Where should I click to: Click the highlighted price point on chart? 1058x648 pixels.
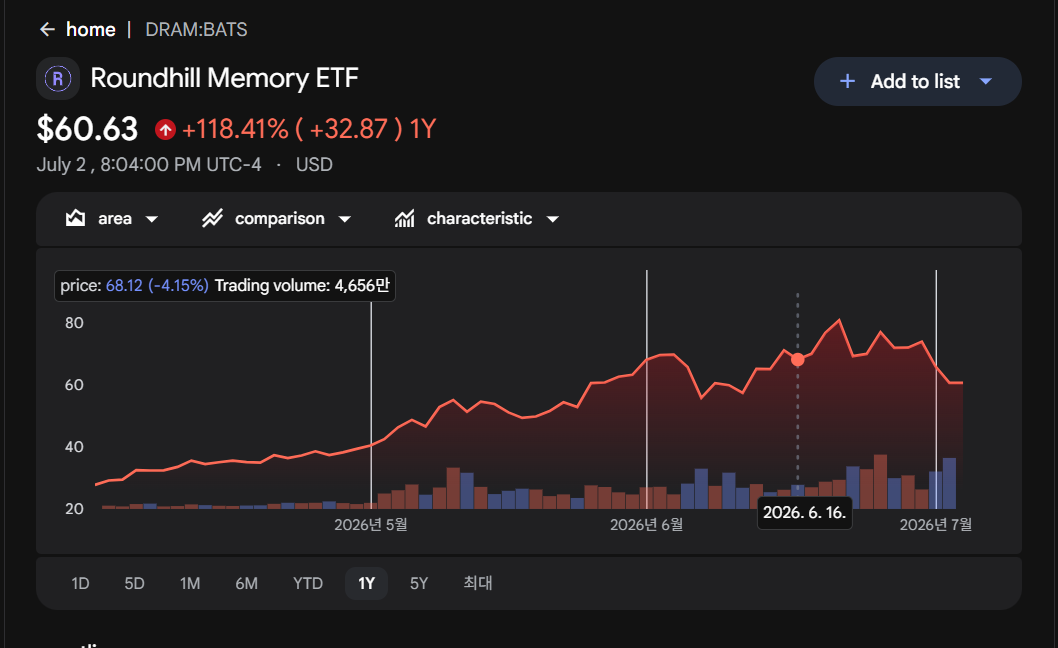798,360
